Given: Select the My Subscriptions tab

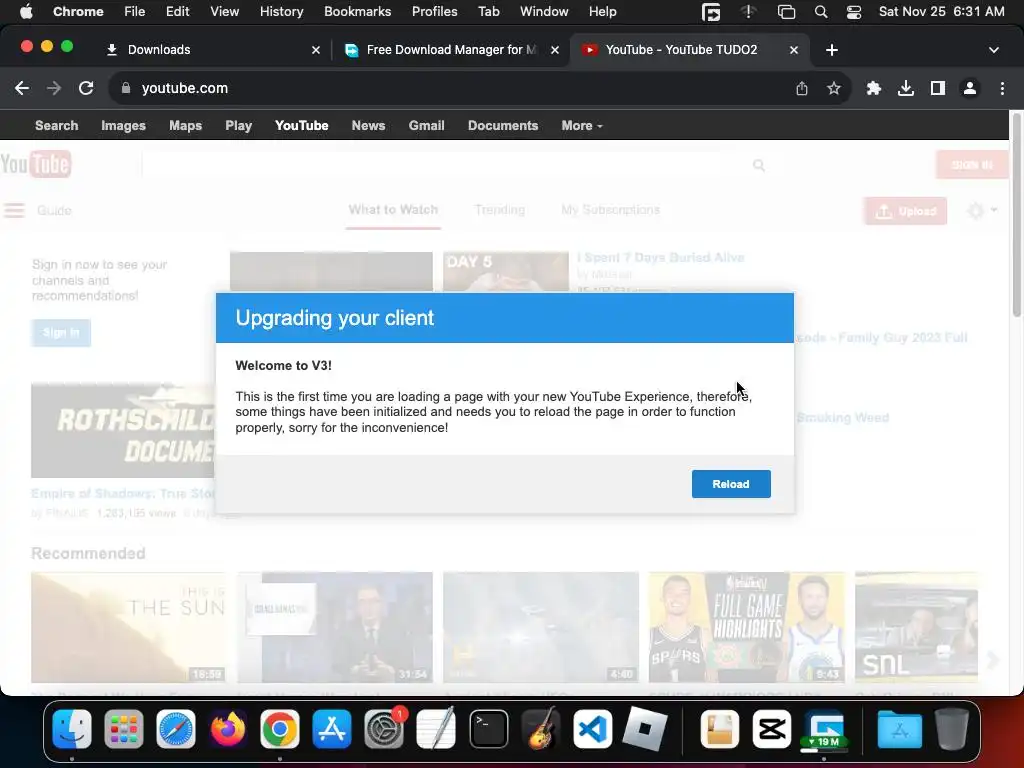Looking at the screenshot, I should (x=611, y=210).
